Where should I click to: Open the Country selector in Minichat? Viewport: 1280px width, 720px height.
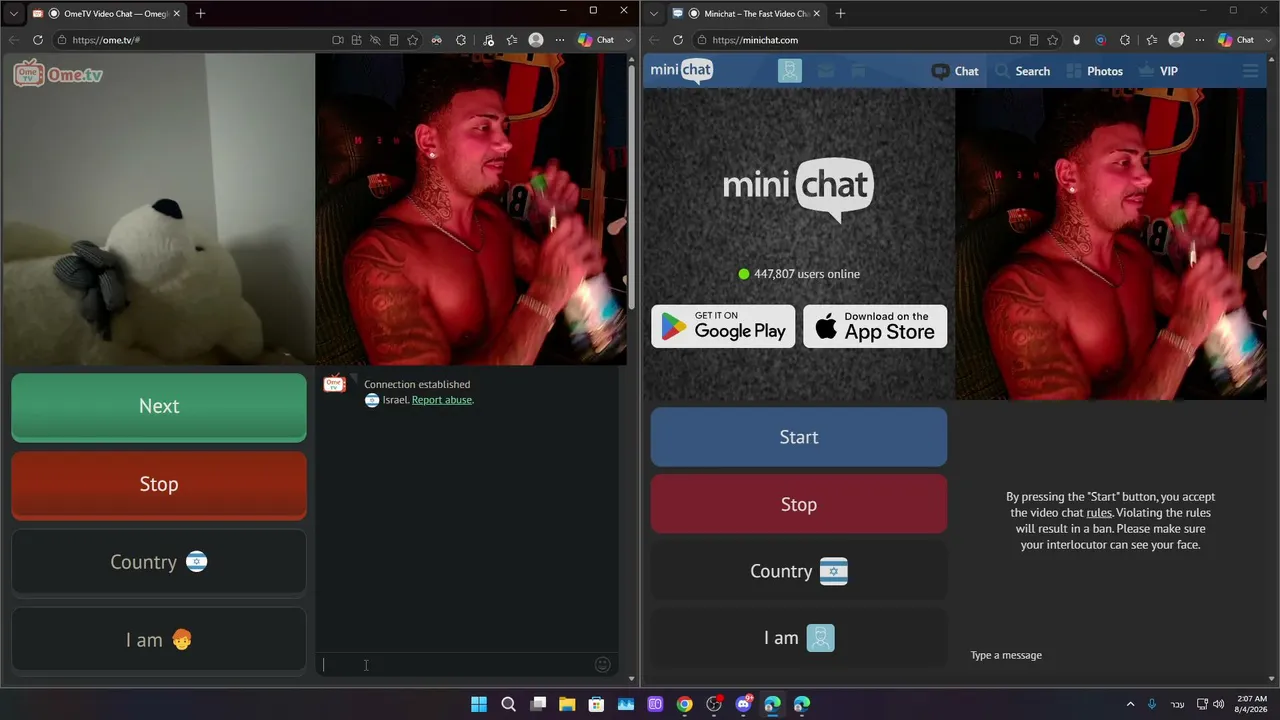point(799,571)
